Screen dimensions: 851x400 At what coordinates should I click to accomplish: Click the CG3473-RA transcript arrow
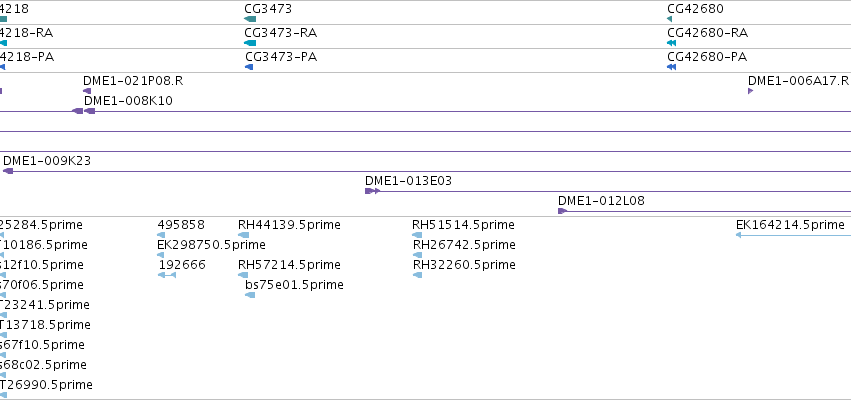(x=250, y=43)
